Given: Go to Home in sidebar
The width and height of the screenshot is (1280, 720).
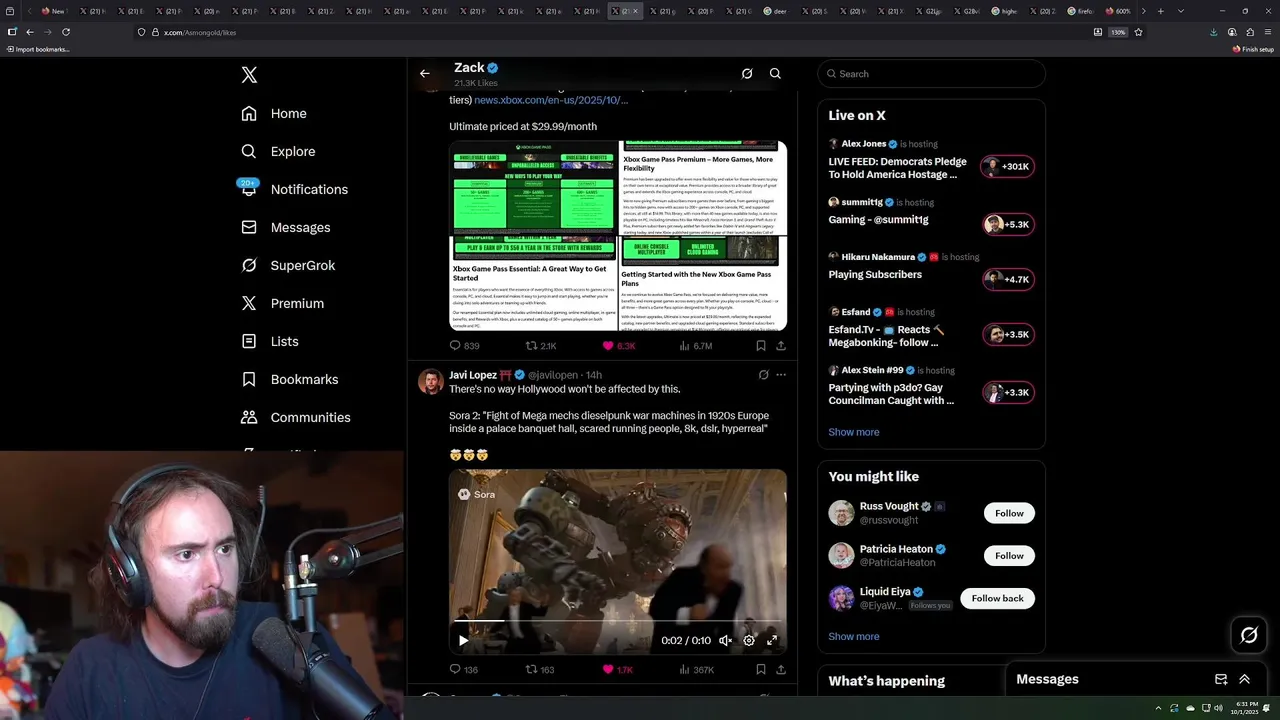Looking at the screenshot, I should (x=274, y=113).
